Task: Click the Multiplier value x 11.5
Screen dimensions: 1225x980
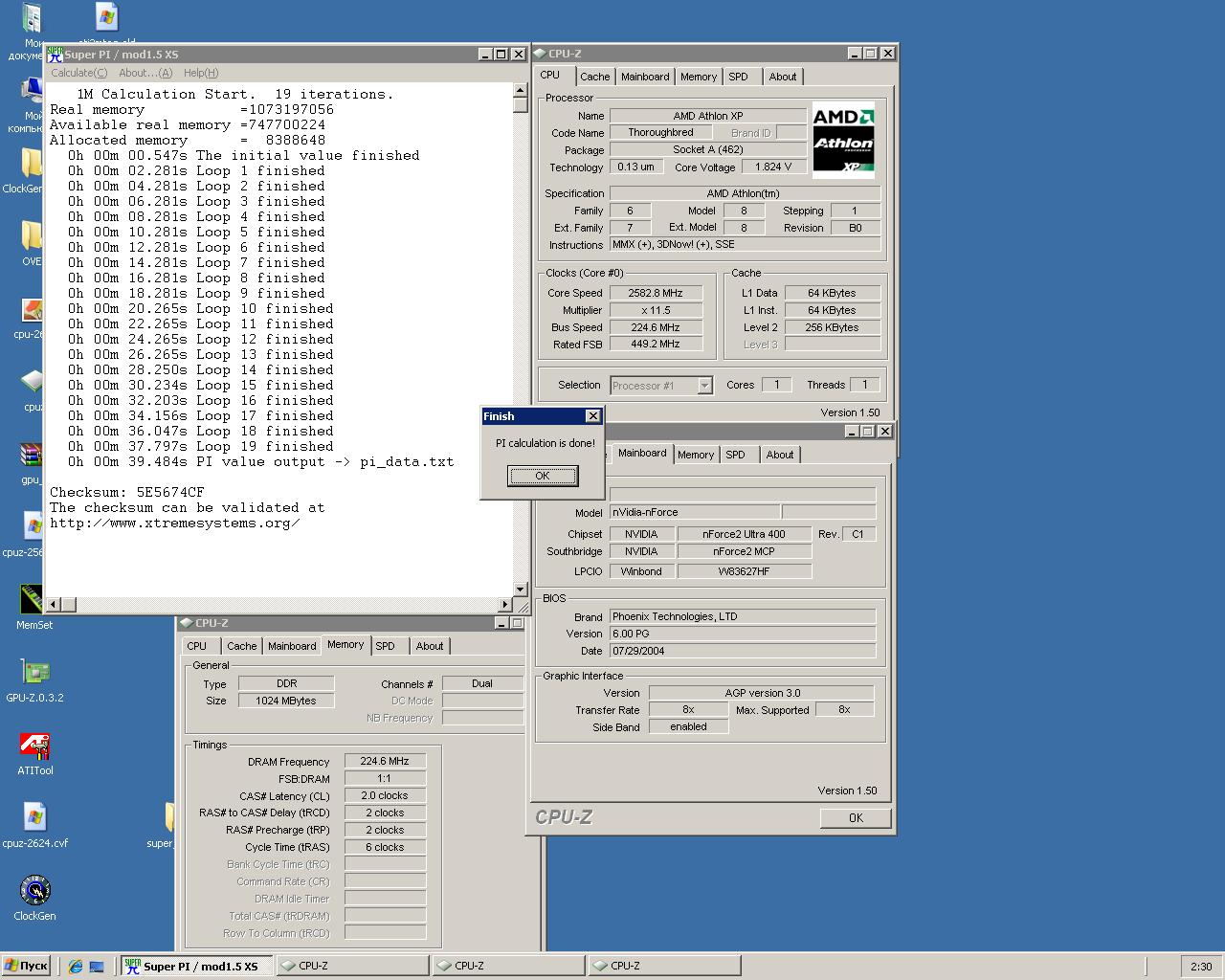Action: pyautogui.click(x=656, y=310)
